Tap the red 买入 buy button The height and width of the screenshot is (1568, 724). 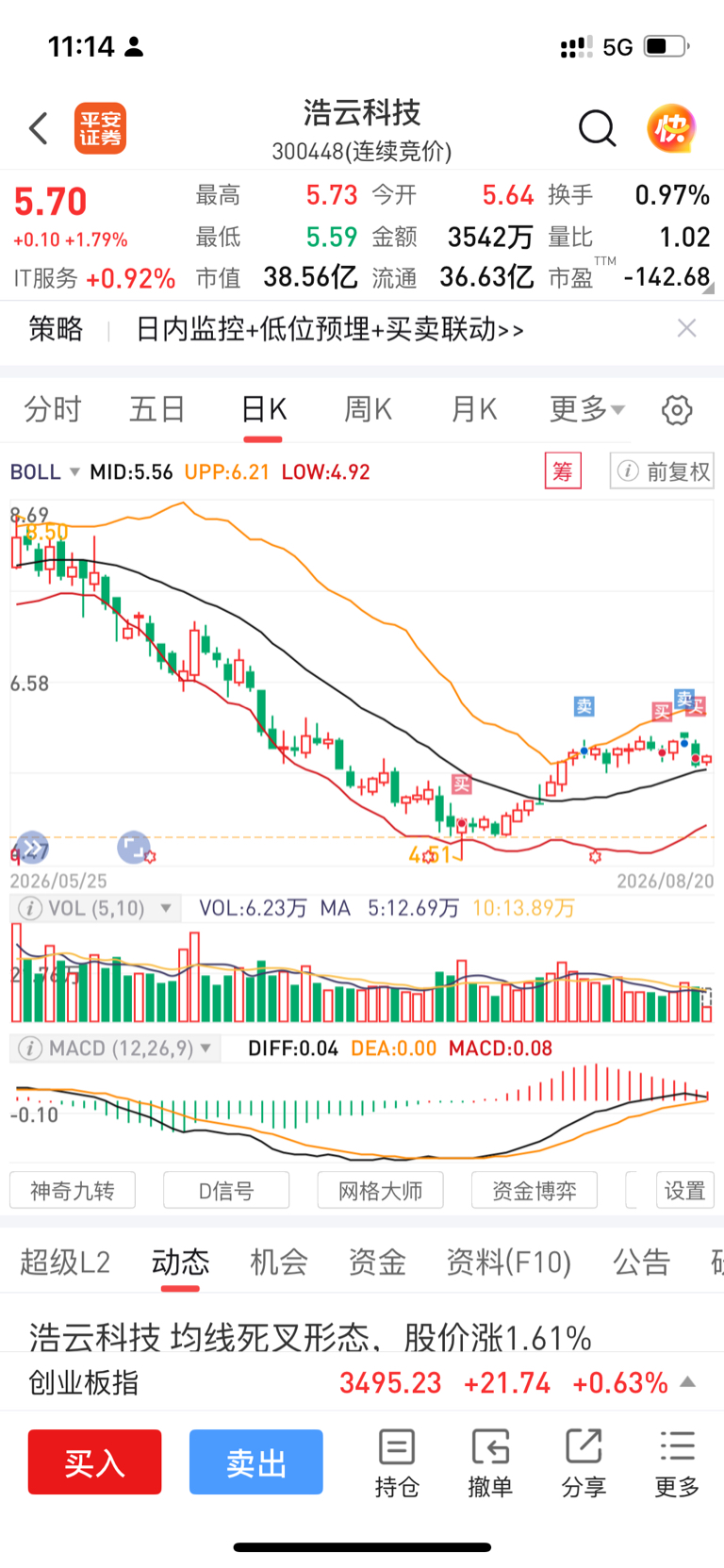coord(94,1462)
